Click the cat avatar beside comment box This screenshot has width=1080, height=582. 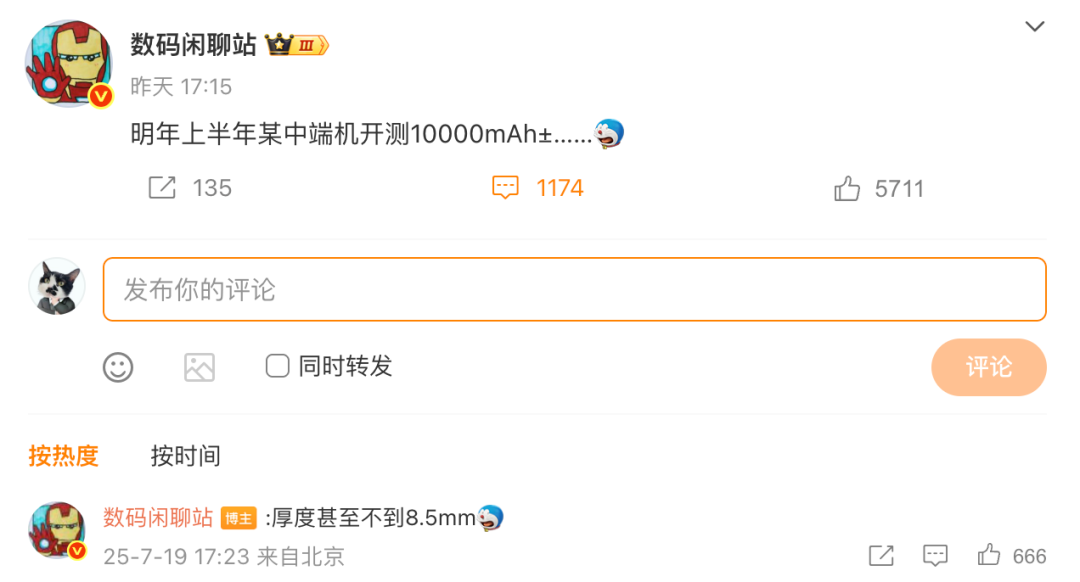[56, 287]
